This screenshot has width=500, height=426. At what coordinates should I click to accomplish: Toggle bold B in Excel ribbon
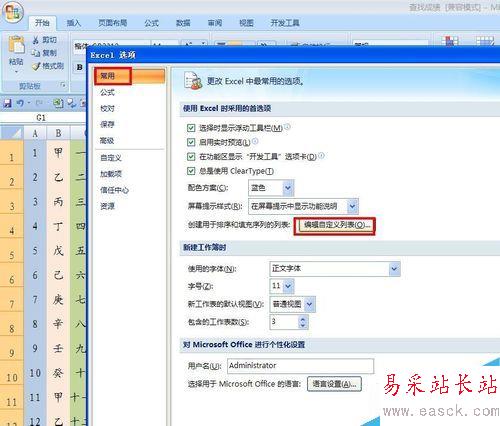click(80, 67)
